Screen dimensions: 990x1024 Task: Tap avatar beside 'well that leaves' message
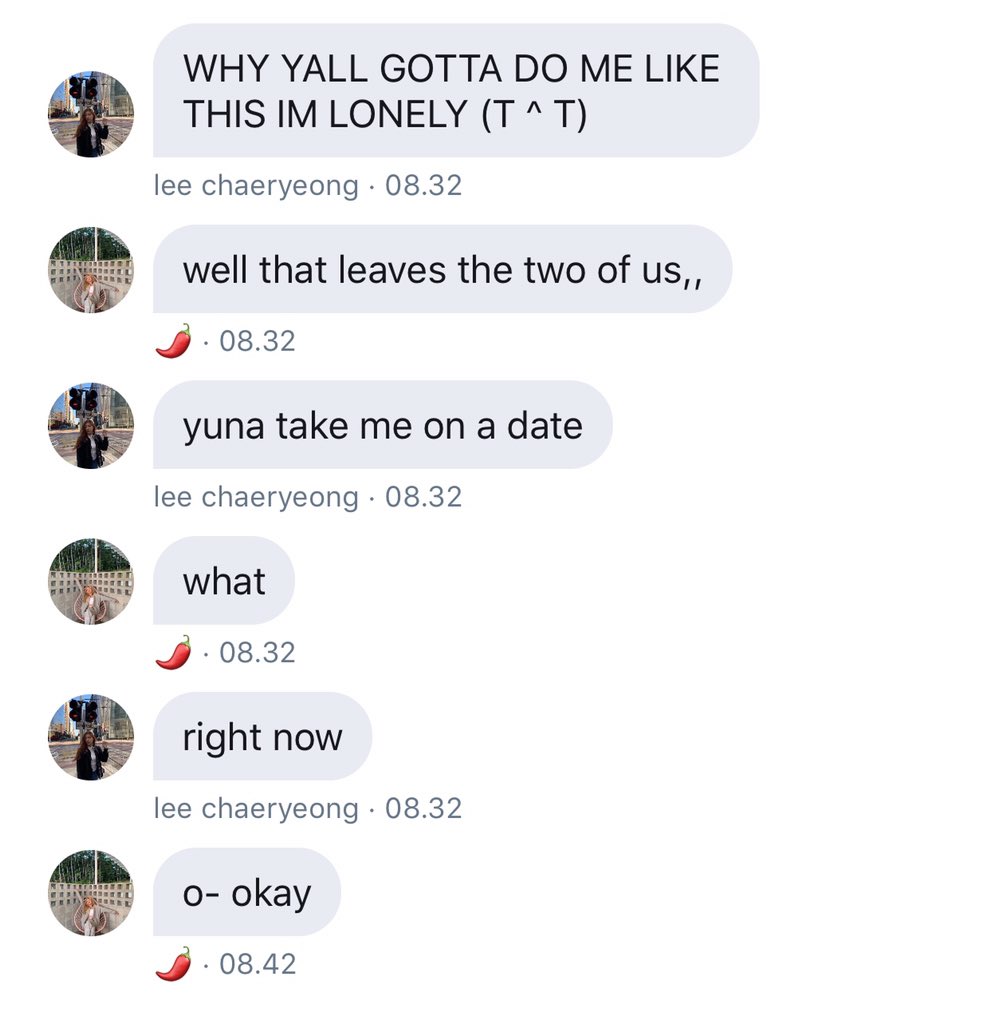coord(91,270)
